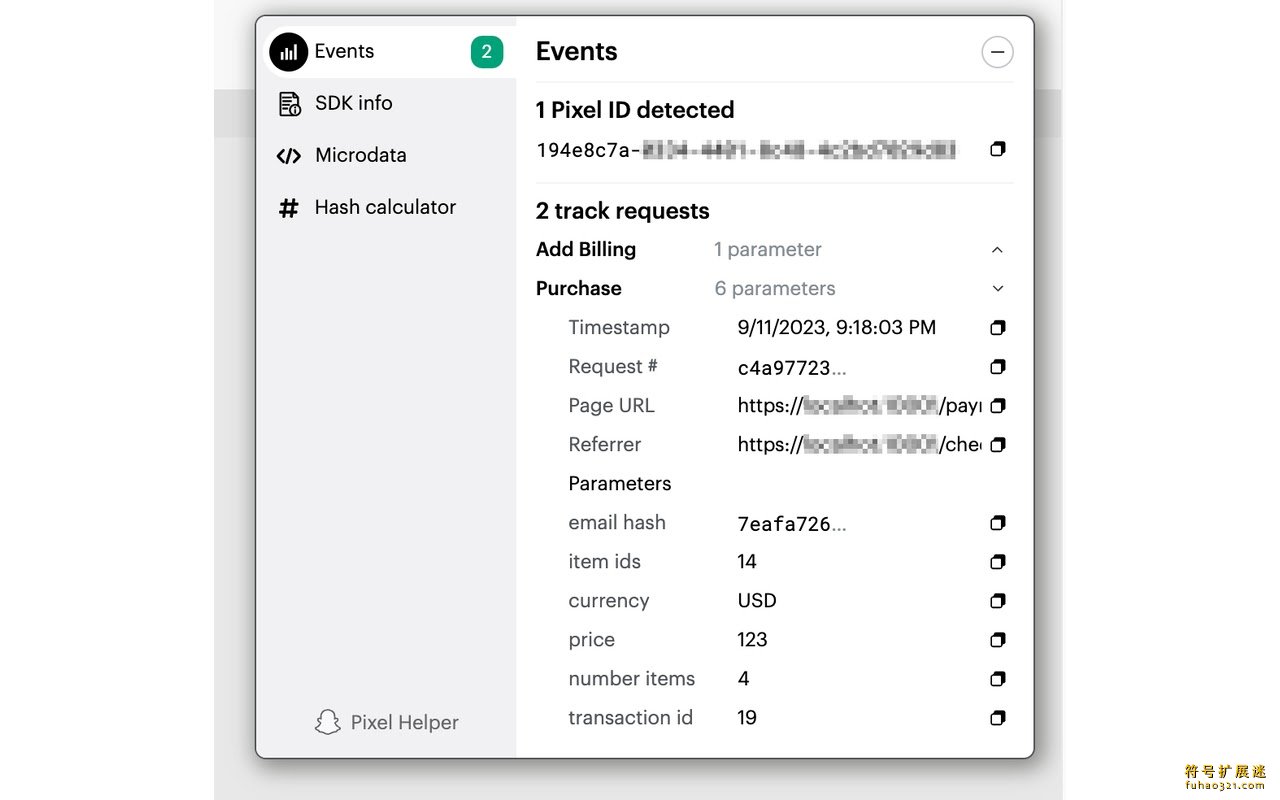Click the Referrer https value
The image size is (1280, 800).
click(x=860, y=445)
